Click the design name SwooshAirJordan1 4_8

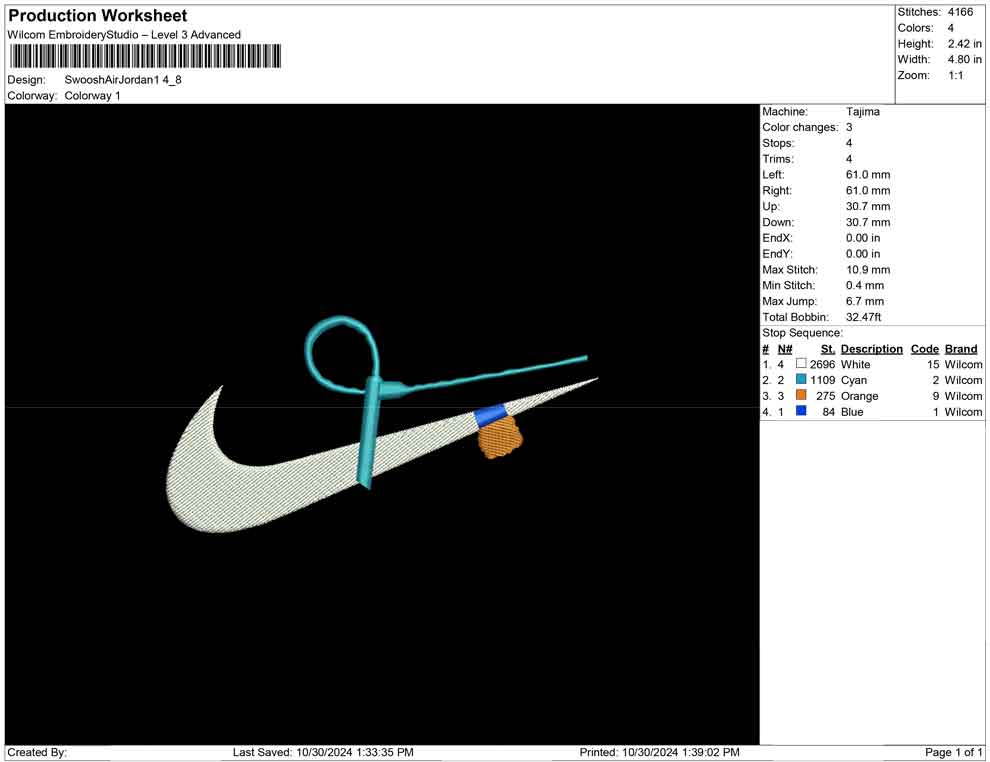pos(123,79)
